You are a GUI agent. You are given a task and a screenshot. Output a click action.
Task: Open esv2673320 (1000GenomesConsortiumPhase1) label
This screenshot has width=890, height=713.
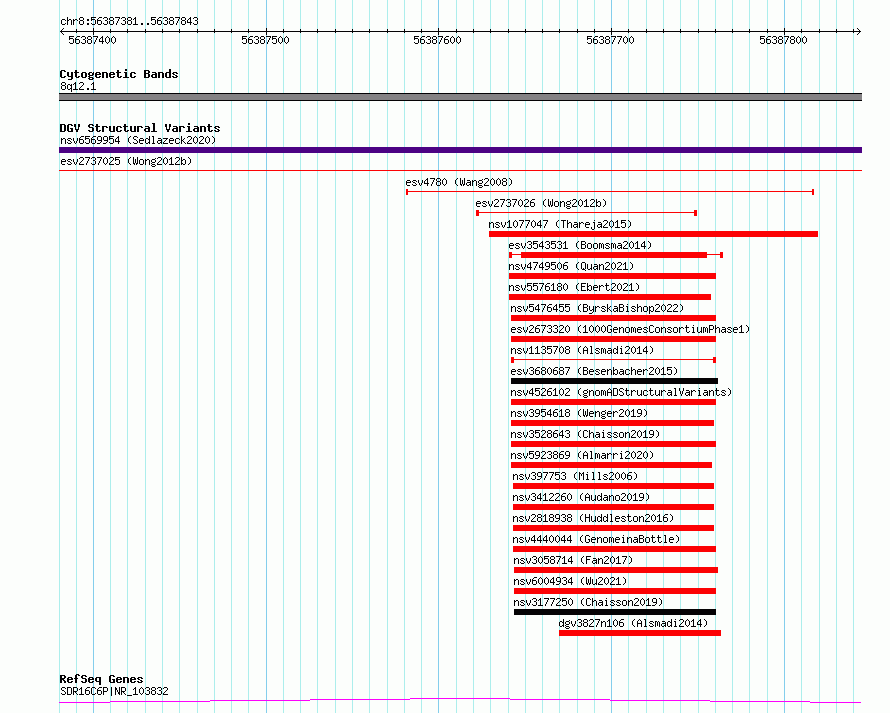[x=630, y=329]
